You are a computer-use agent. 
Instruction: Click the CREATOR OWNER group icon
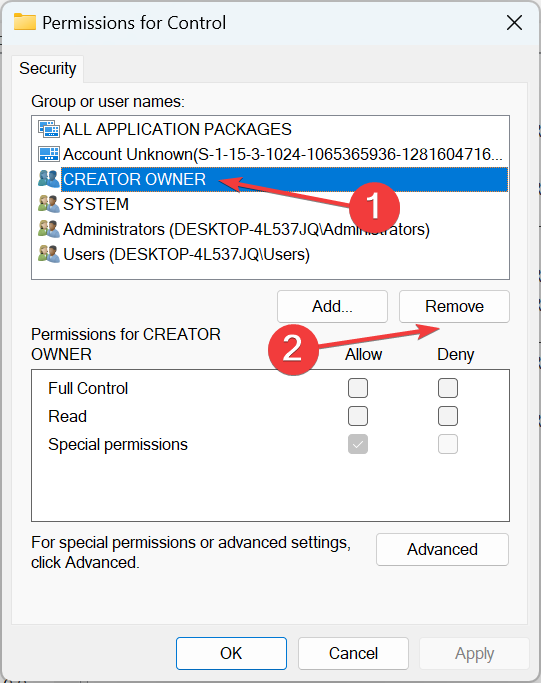pos(48,179)
